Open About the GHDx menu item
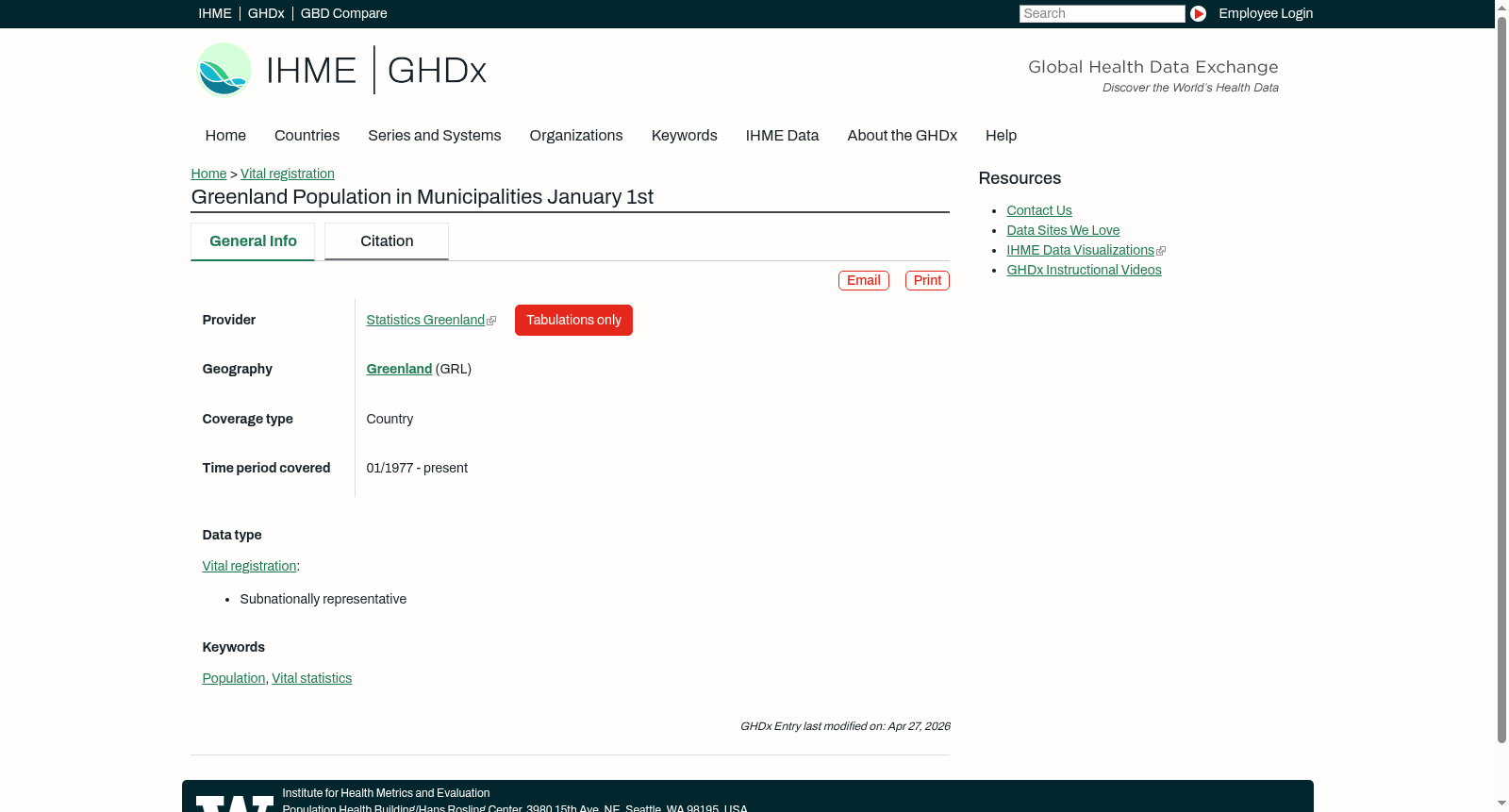 point(902,135)
